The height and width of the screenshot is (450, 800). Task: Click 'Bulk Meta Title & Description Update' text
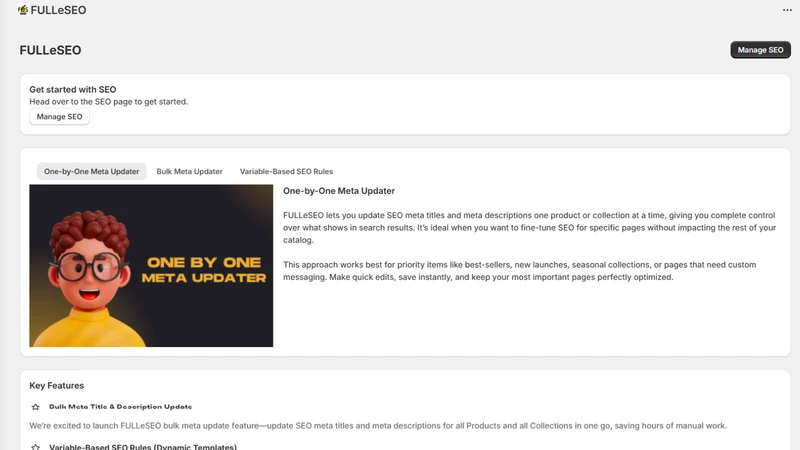120,407
